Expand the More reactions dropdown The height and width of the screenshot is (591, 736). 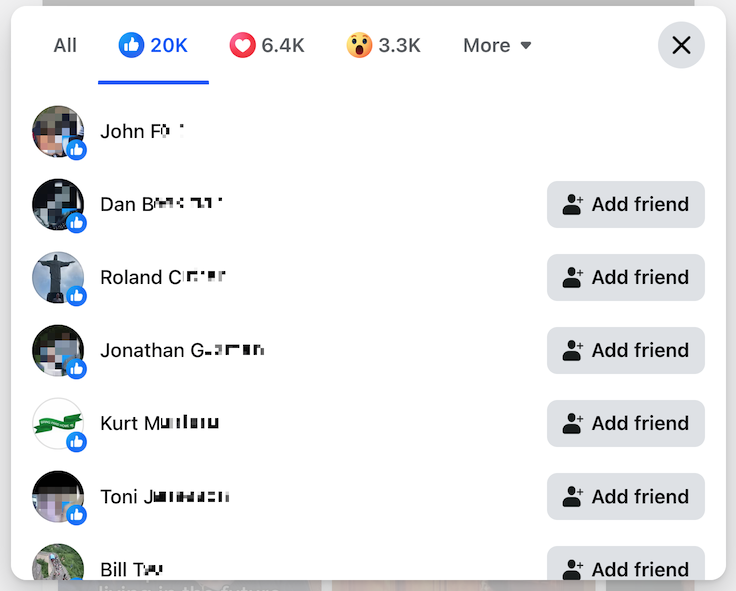pyautogui.click(x=497, y=46)
